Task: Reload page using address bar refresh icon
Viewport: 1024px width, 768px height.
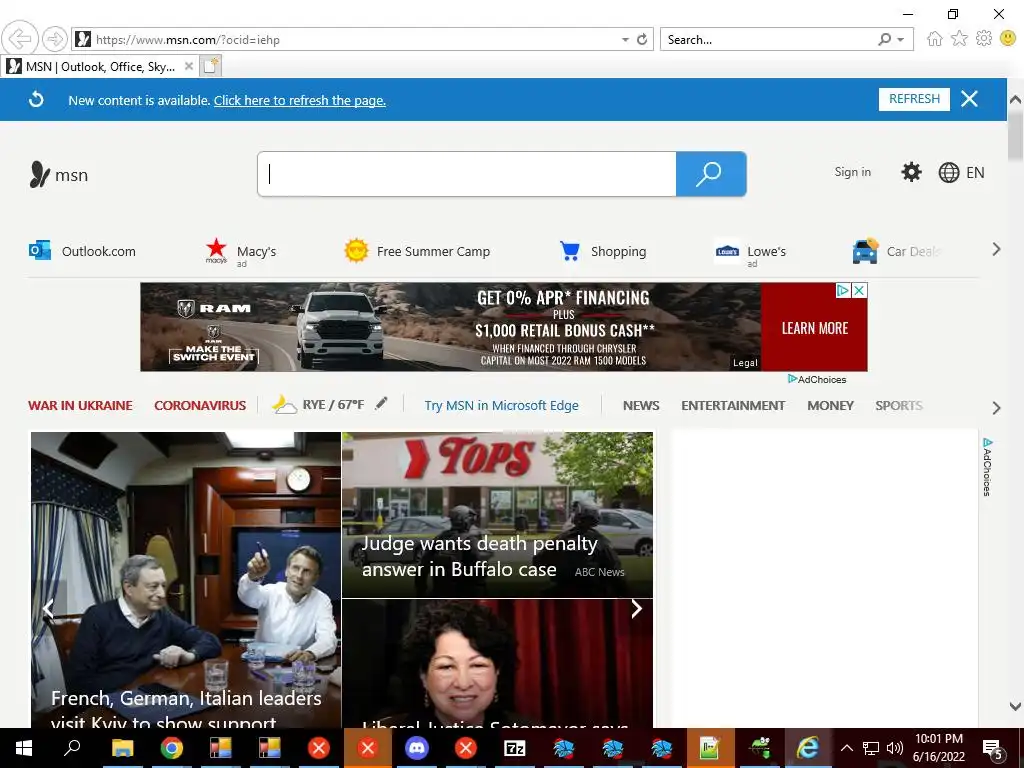Action: click(642, 39)
